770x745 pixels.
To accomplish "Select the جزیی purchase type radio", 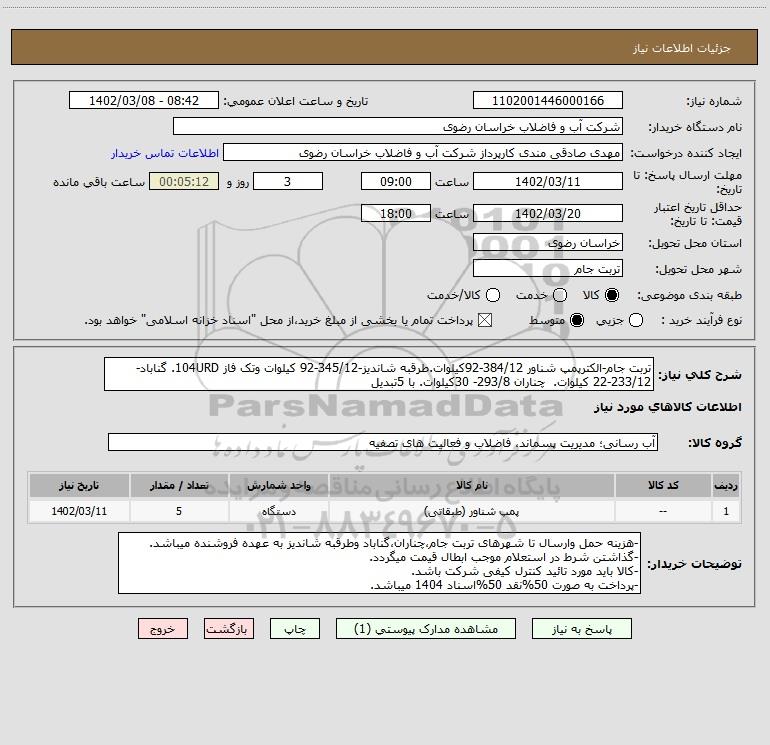I will [636, 320].
